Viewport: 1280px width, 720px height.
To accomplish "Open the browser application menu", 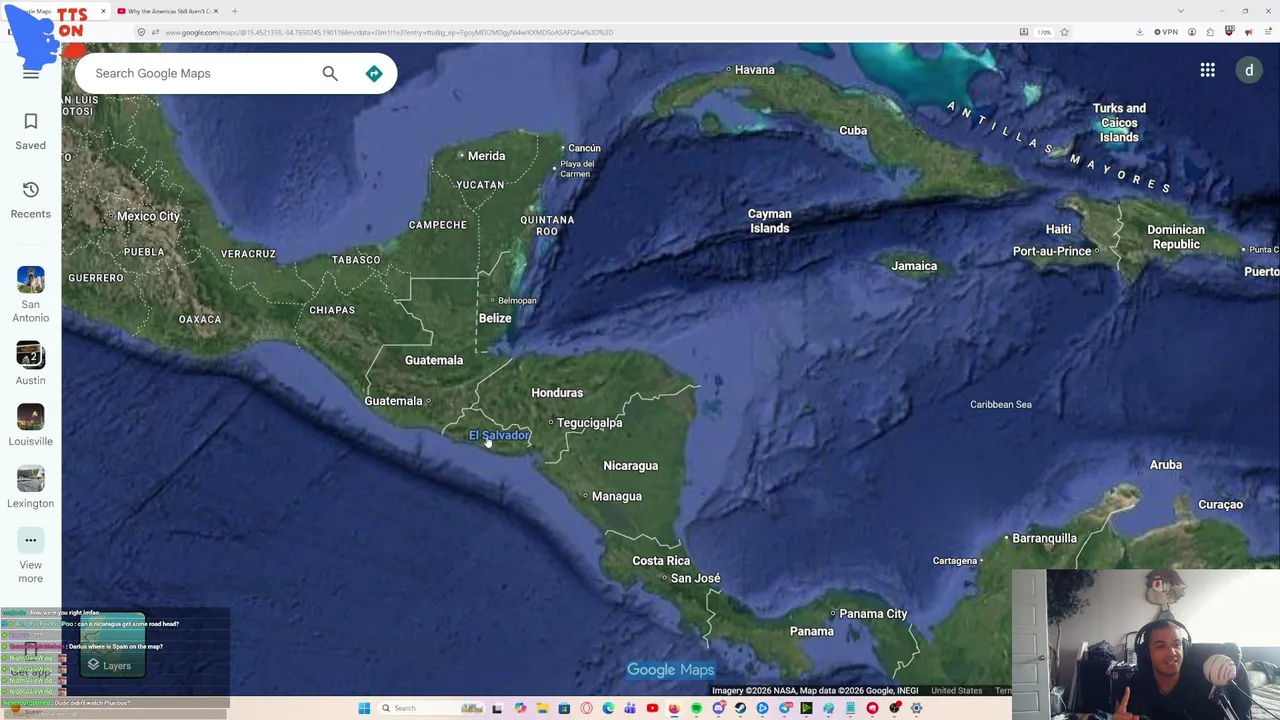I will tap(1266, 32).
